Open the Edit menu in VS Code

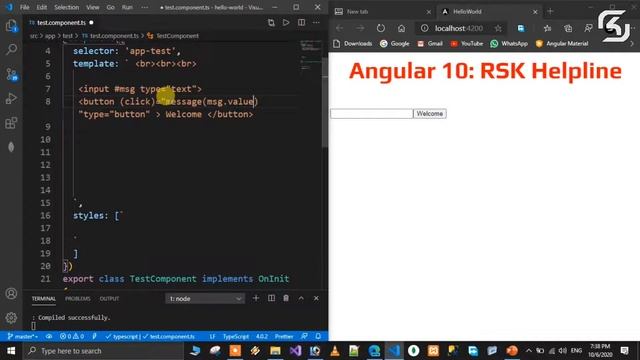click(x=42, y=7)
